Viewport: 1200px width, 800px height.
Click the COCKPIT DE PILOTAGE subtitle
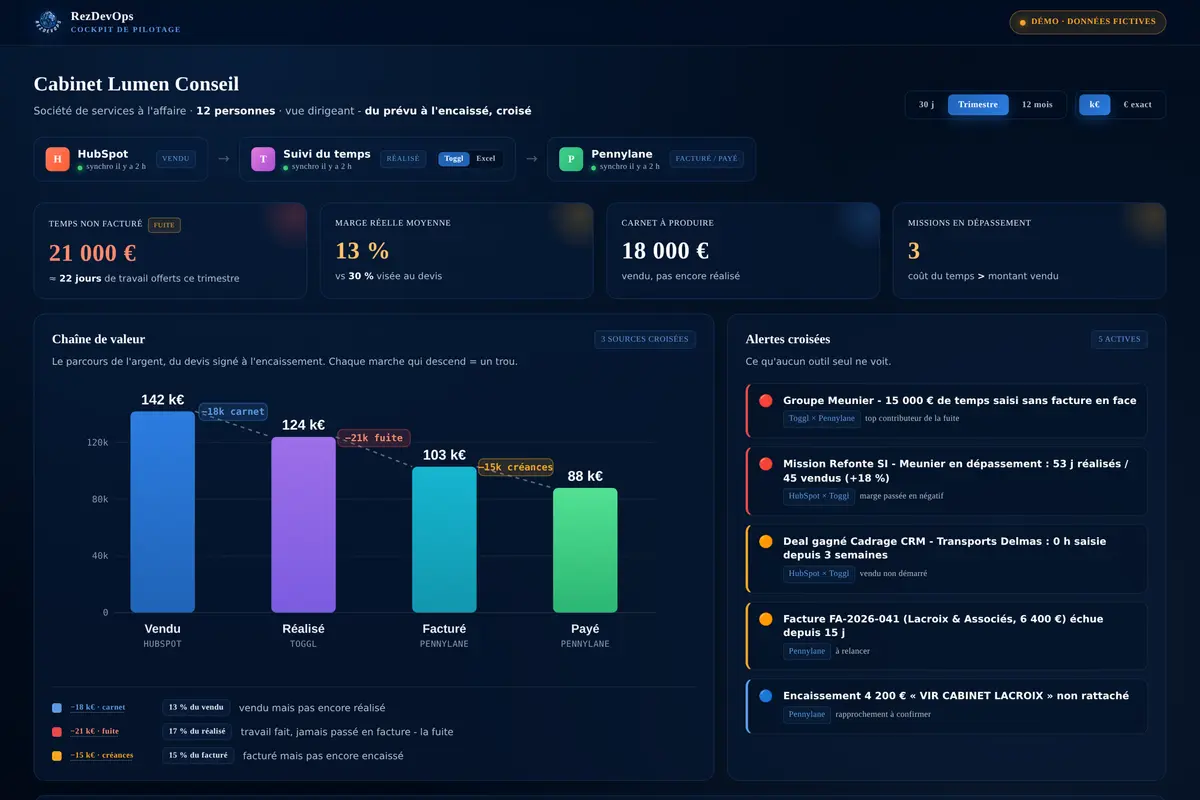point(125,30)
